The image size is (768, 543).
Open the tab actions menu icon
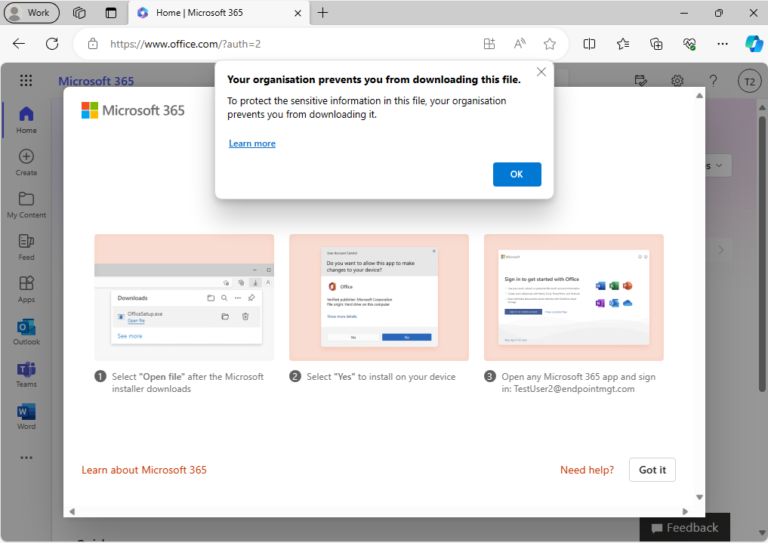tap(111, 13)
